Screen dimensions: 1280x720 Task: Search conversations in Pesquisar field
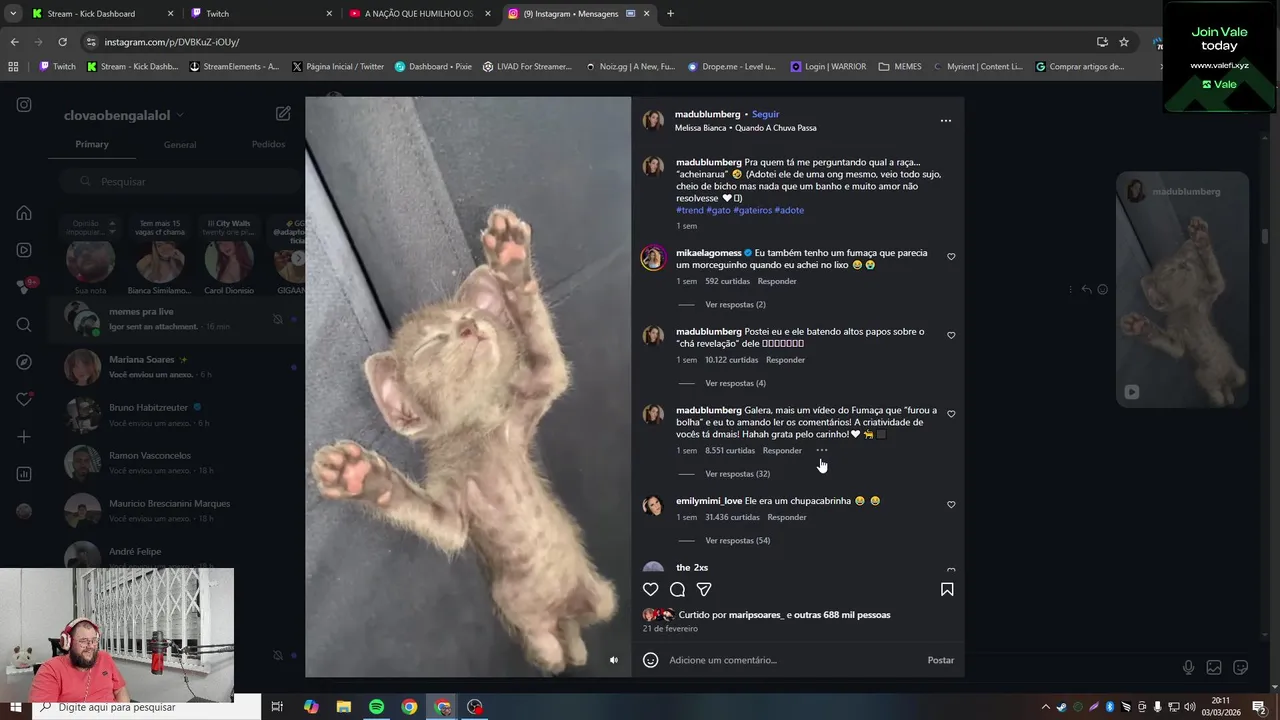[x=180, y=182]
